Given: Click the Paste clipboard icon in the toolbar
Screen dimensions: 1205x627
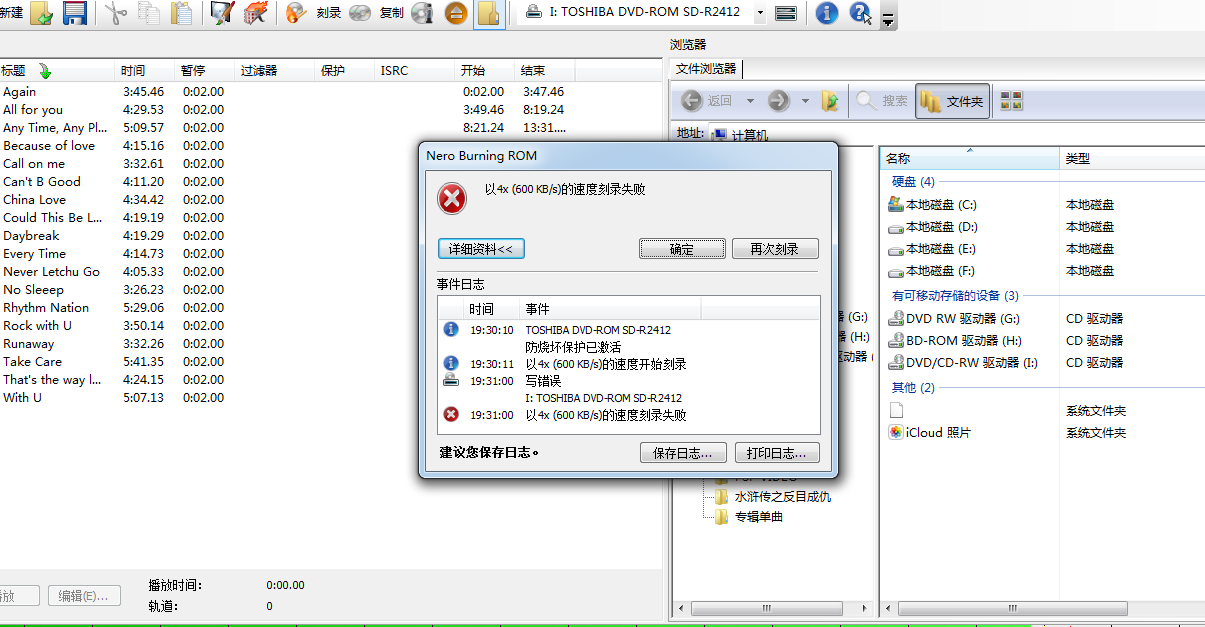Looking at the screenshot, I should (x=181, y=13).
